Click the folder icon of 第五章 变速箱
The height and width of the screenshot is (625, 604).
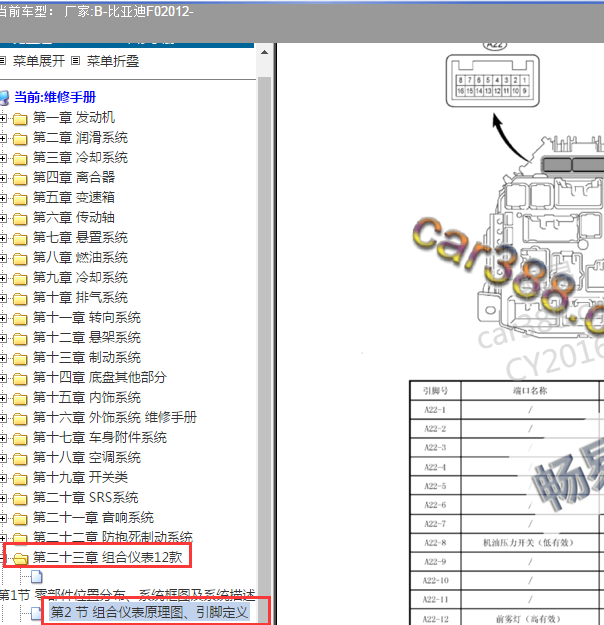click(x=20, y=198)
